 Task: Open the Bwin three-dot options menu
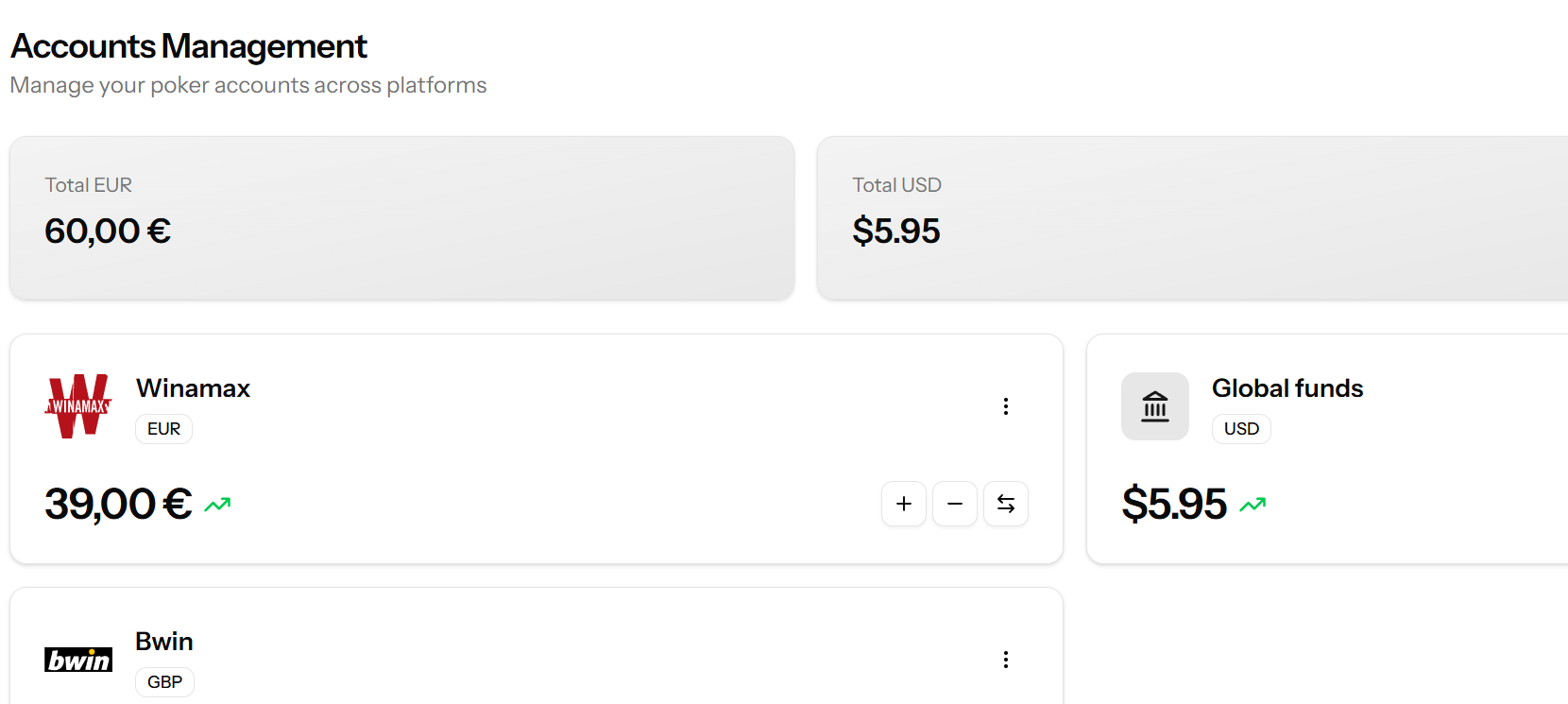1006,660
